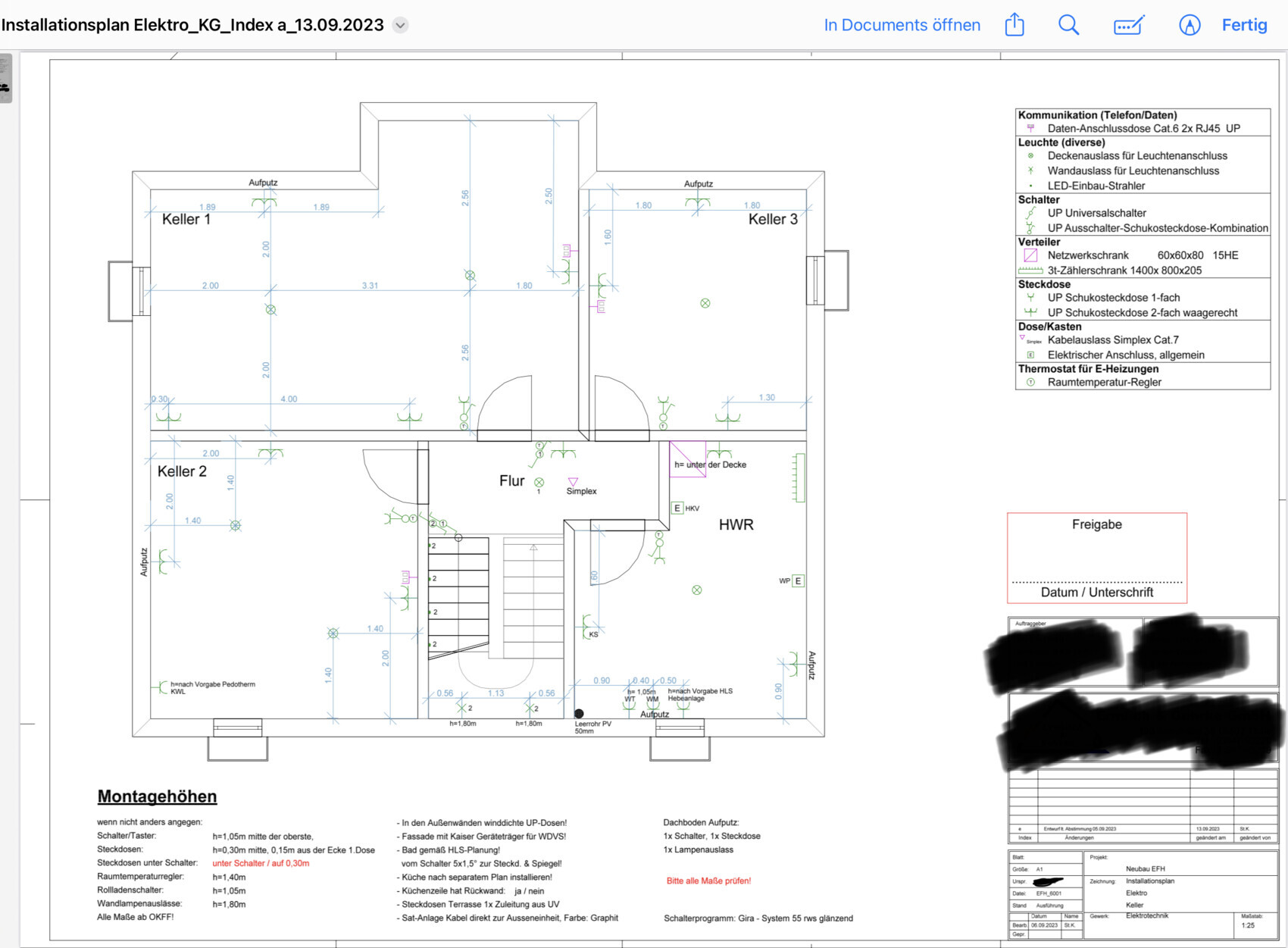The width and height of the screenshot is (1288, 948).
Task: Activate the Markup pen icon
Action: [1190, 25]
